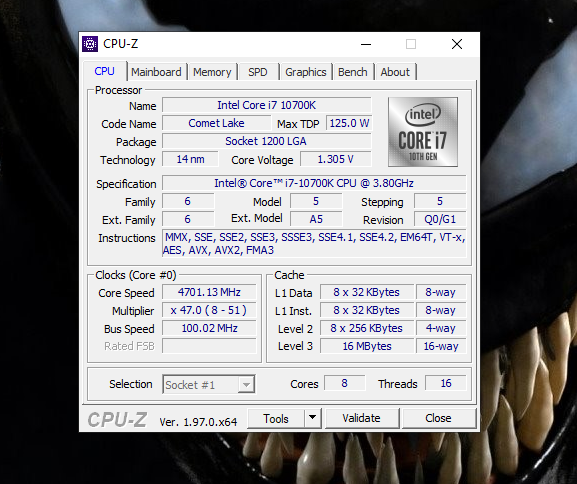Click the Level 2 associativity 4-way

441,328
